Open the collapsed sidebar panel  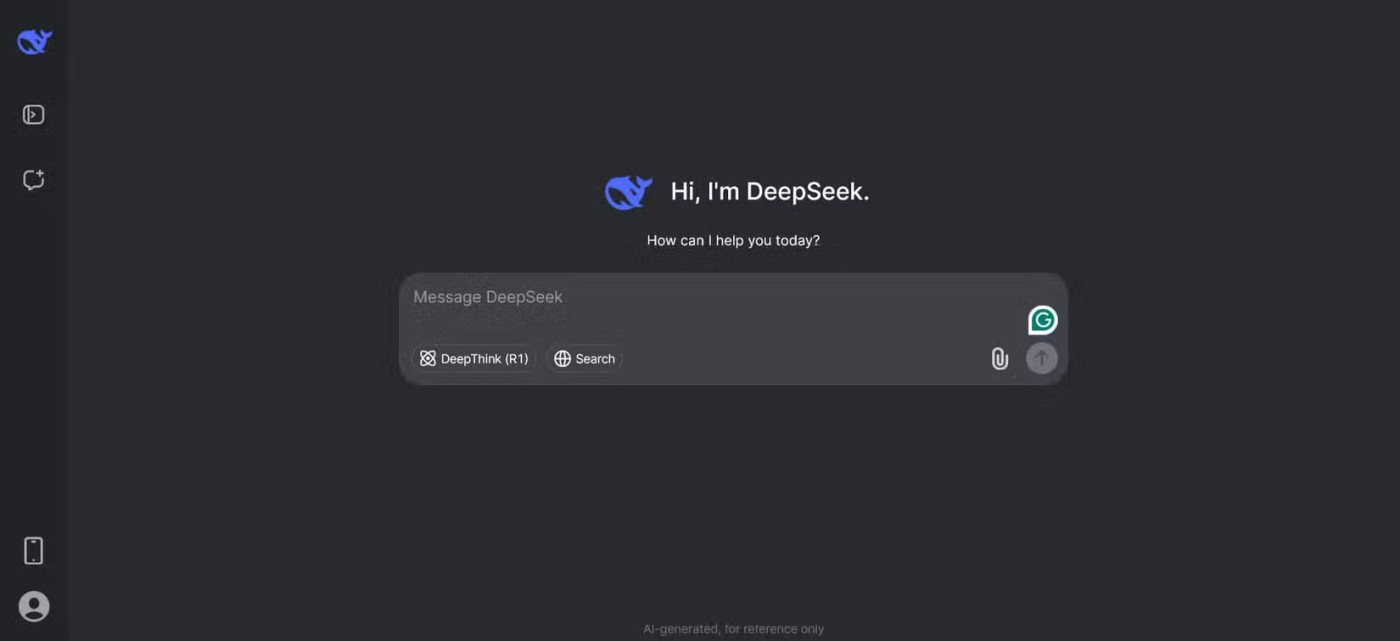tap(34, 115)
